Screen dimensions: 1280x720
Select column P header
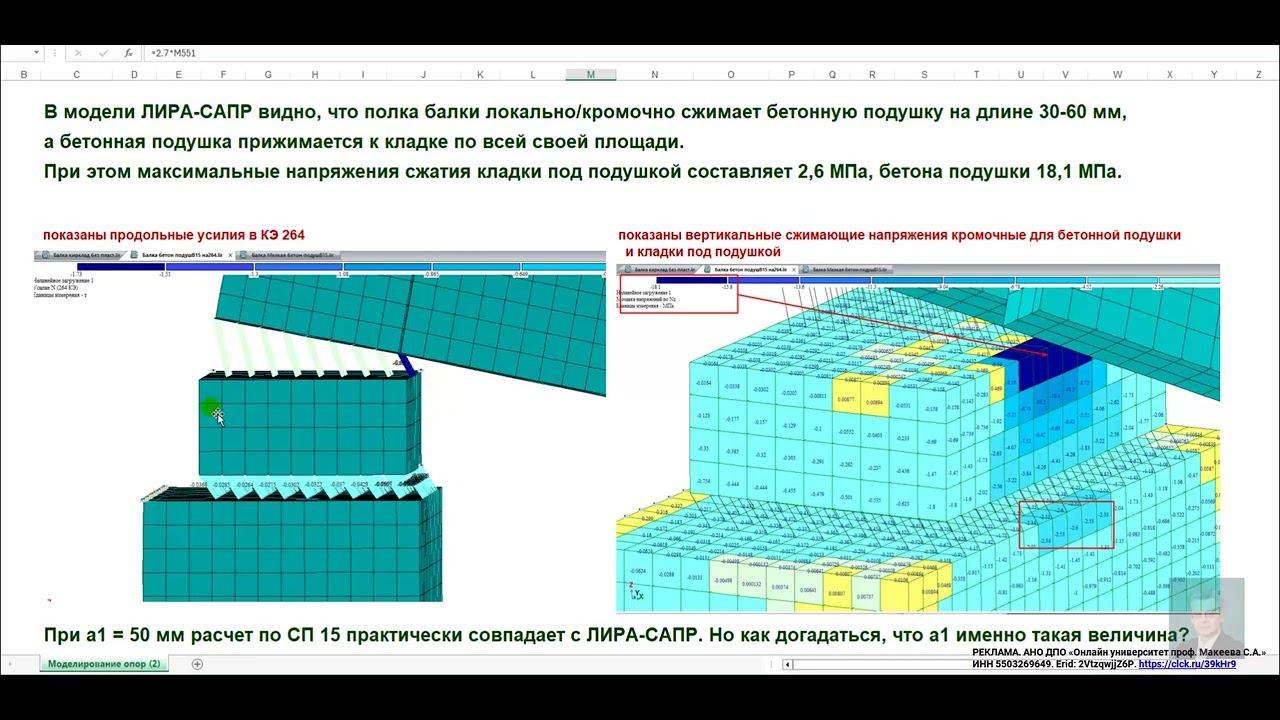(x=791, y=75)
